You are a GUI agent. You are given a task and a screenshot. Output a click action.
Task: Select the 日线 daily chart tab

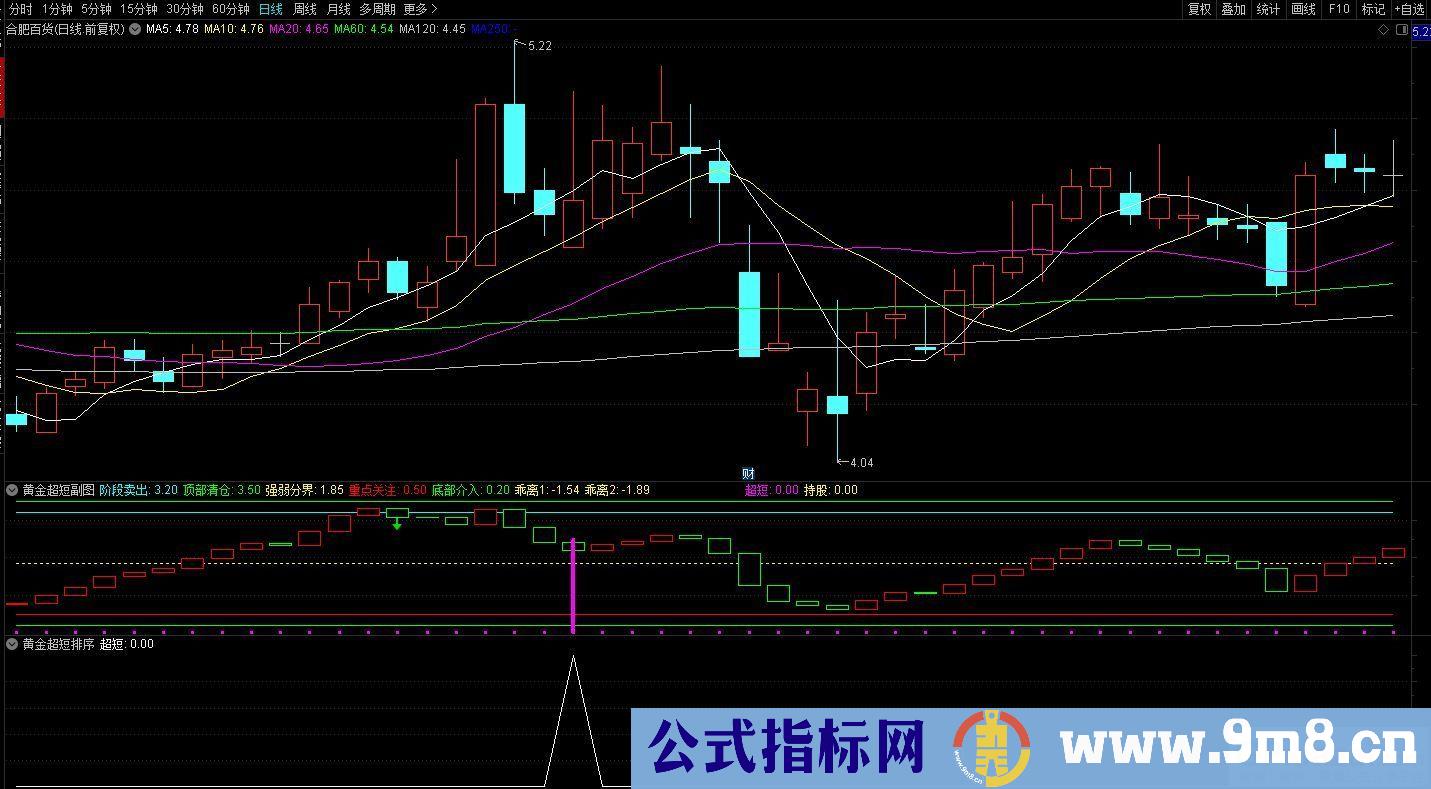click(270, 9)
